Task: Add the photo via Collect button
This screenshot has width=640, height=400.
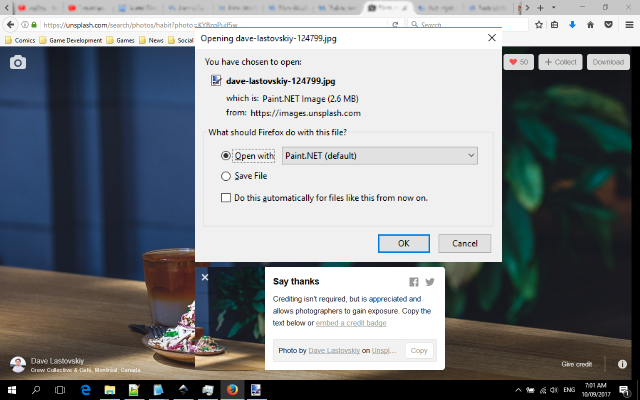Action: click(560, 62)
